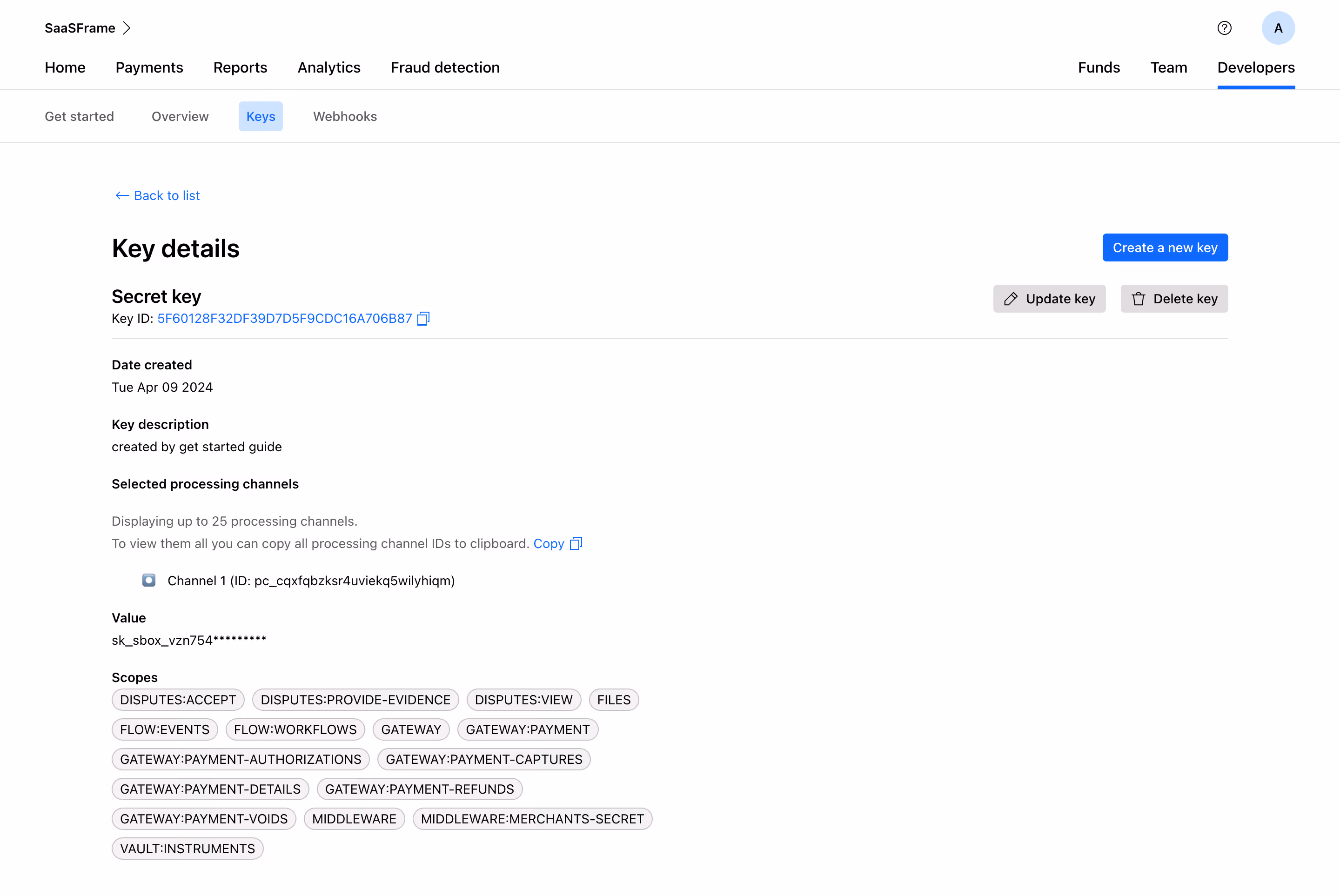Click 'created by get started guide' text
Screen dimensions: 1340x896
pyautogui.click(x=196, y=447)
